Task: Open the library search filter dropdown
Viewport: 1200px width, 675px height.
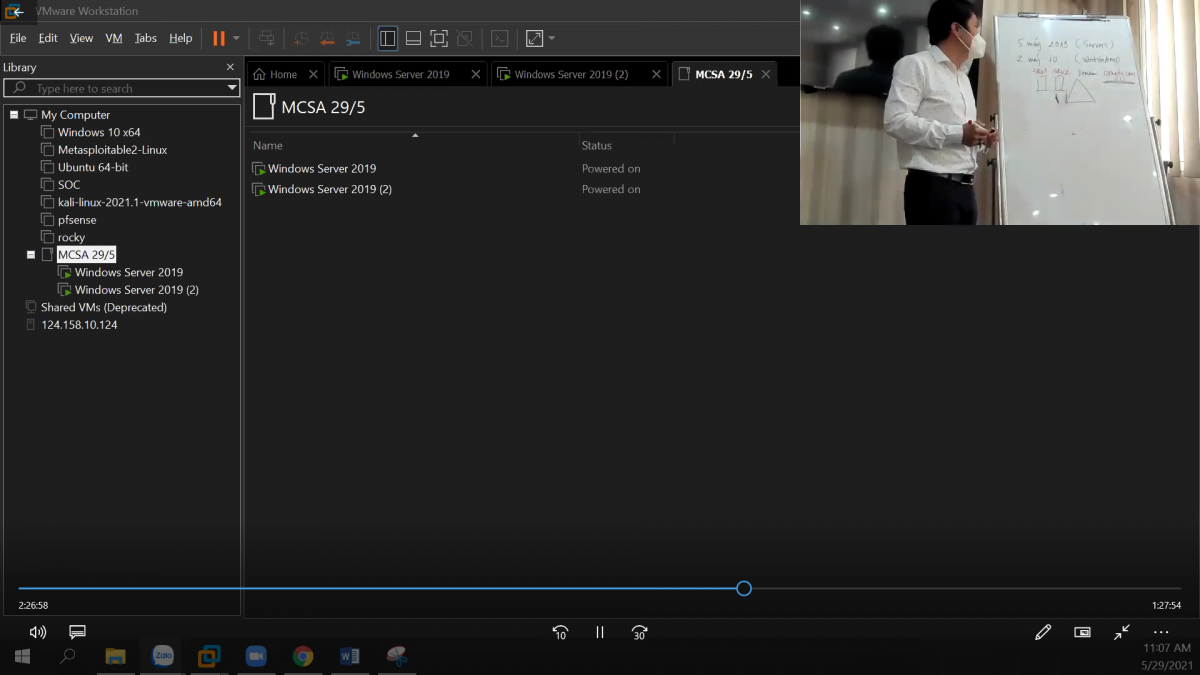Action: (x=232, y=88)
